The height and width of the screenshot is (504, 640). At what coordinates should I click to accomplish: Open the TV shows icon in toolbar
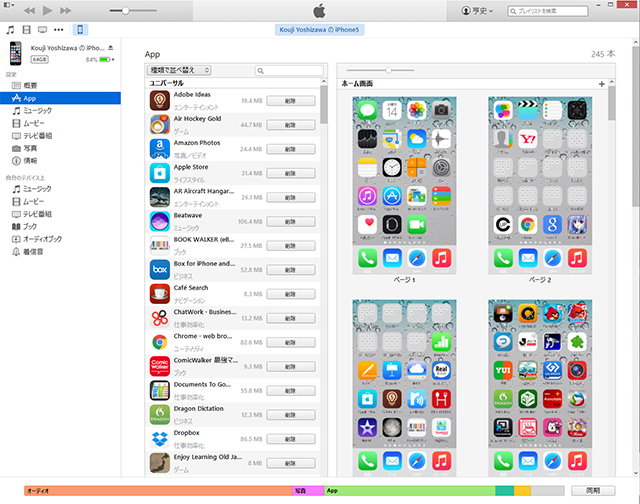click(x=42, y=30)
